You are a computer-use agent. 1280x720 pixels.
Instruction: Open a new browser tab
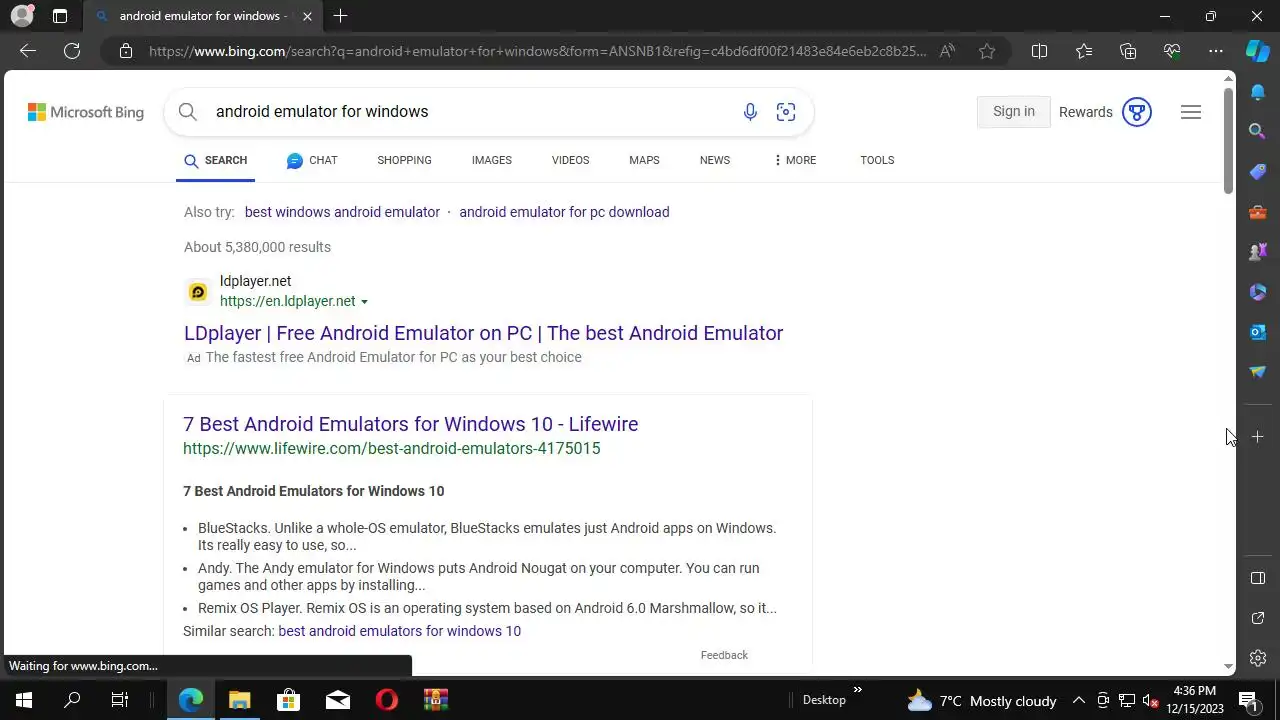340,16
